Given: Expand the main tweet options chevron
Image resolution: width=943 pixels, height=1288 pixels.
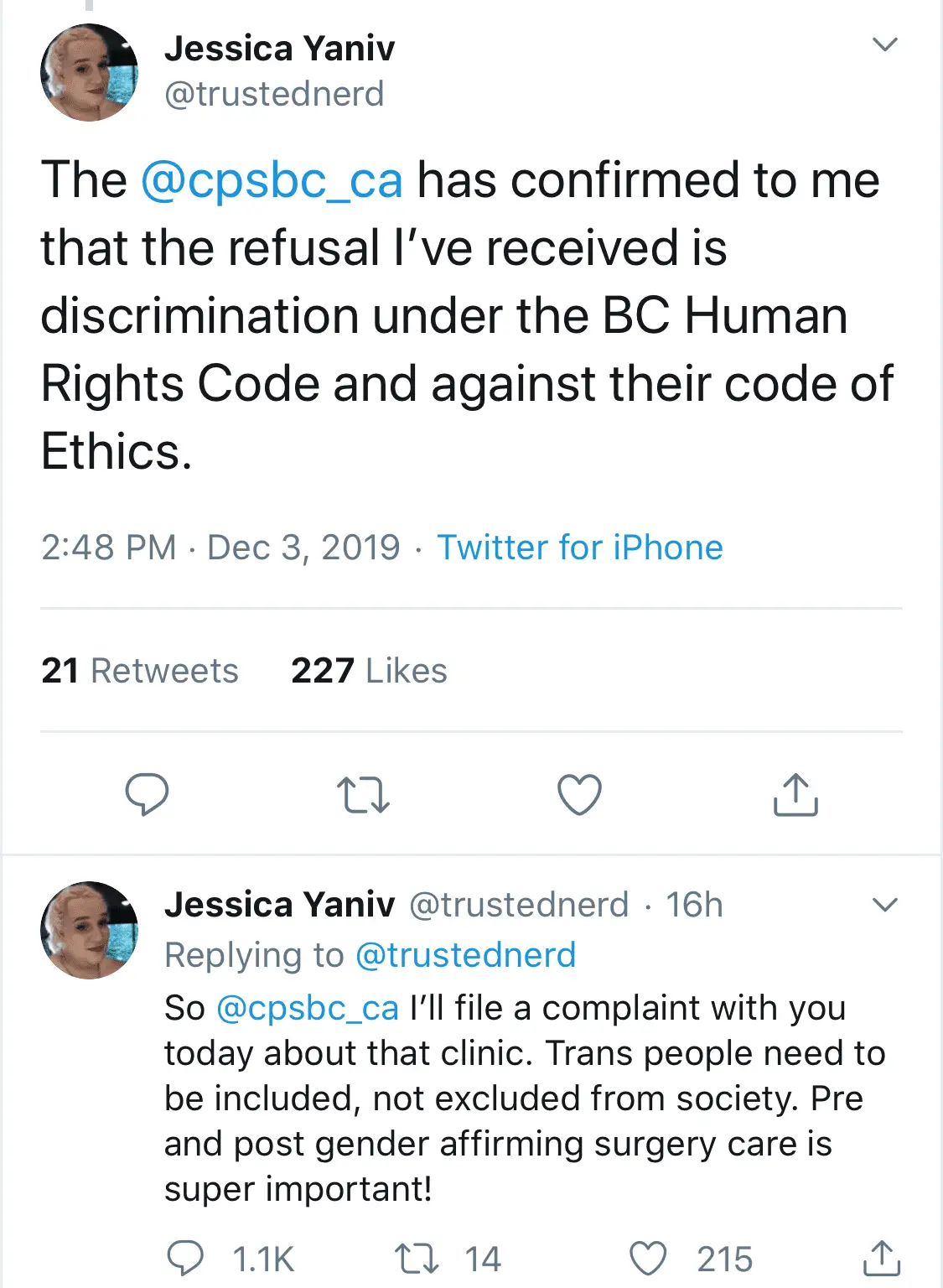Looking at the screenshot, I should pyautogui.click(x=885, y=44).
